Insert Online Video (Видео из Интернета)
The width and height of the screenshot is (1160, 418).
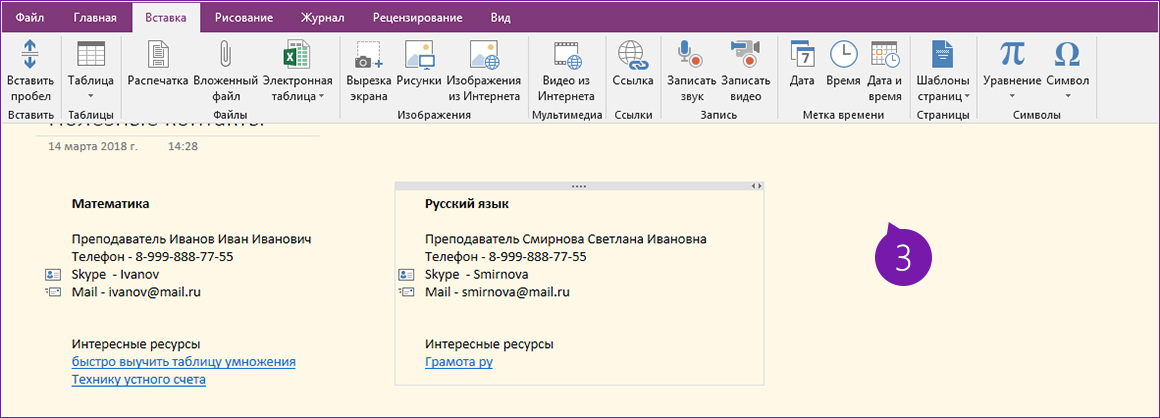click(567, 56)
